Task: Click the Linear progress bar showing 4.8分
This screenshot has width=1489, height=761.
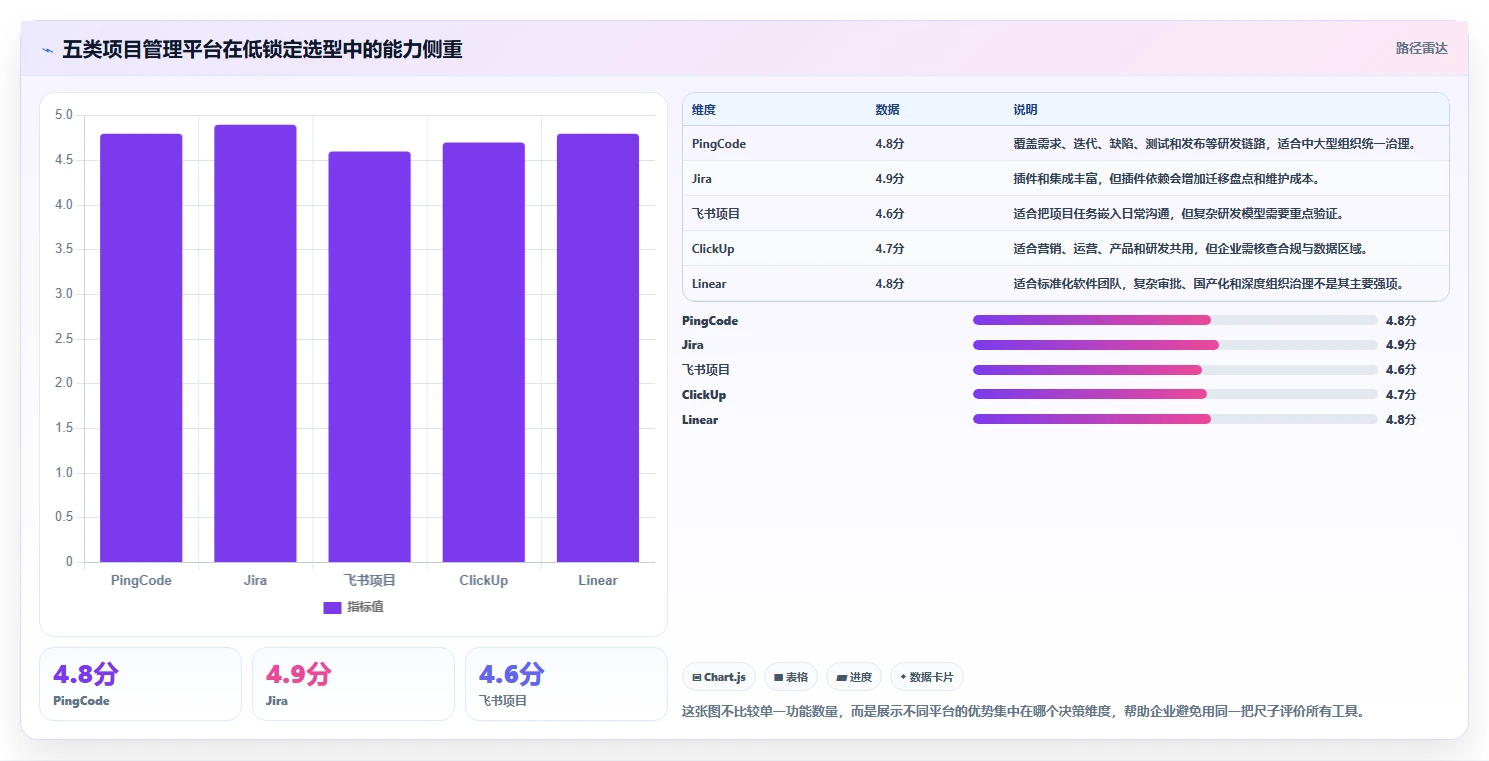Action: tap(1175, 419)
